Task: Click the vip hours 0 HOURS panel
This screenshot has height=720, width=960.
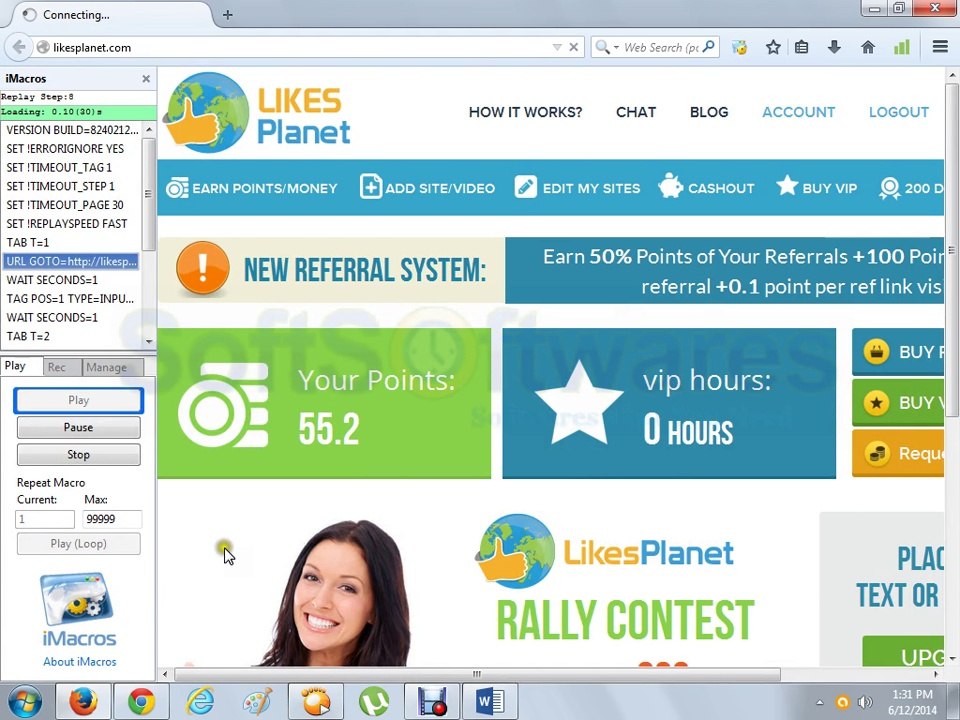Action: (x=669, y=403)
